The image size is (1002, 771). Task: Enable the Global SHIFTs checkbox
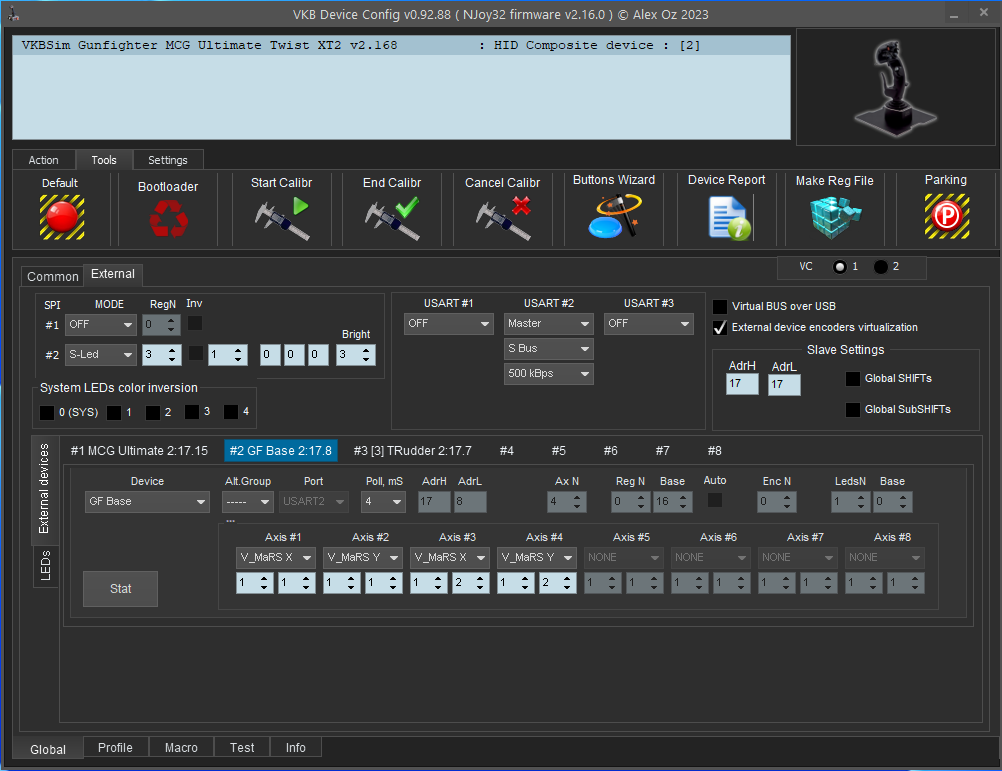tap(853, 378)
